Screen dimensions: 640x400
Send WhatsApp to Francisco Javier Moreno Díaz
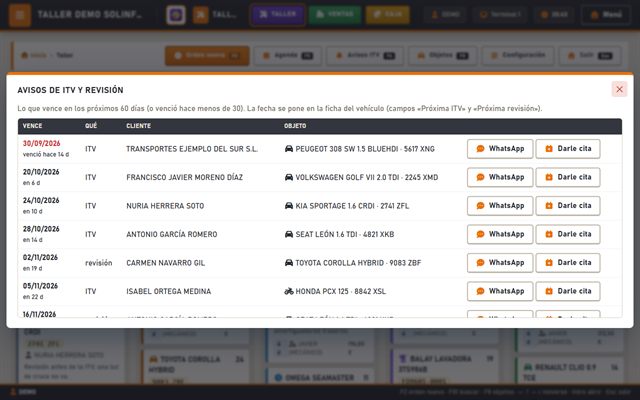(500, 177)
